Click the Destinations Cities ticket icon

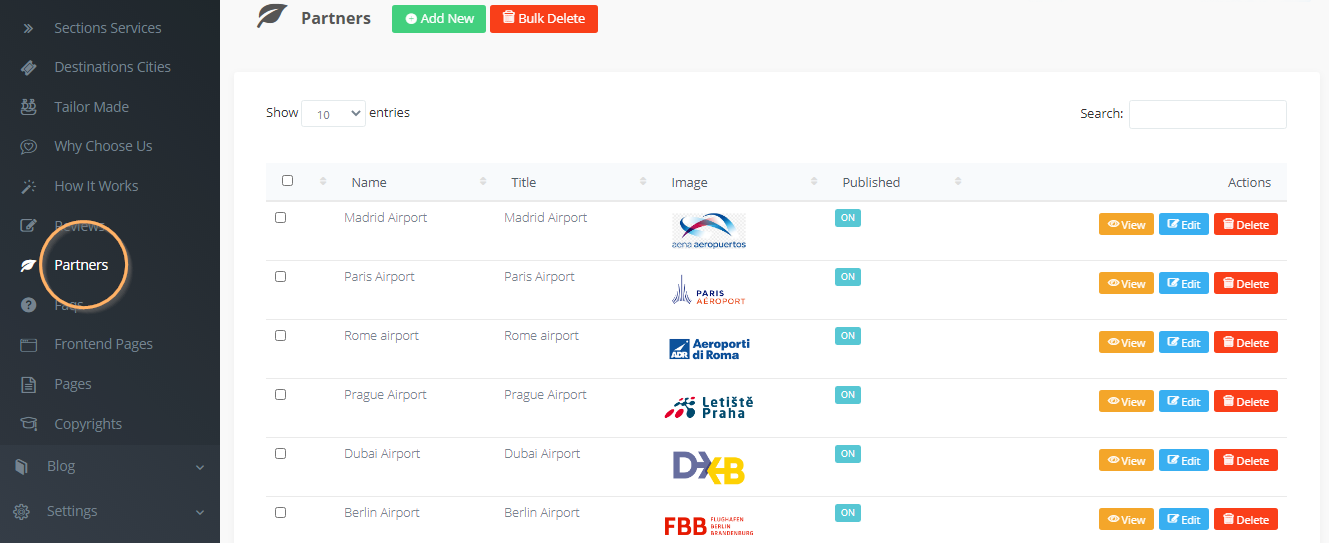pos(29,67)
